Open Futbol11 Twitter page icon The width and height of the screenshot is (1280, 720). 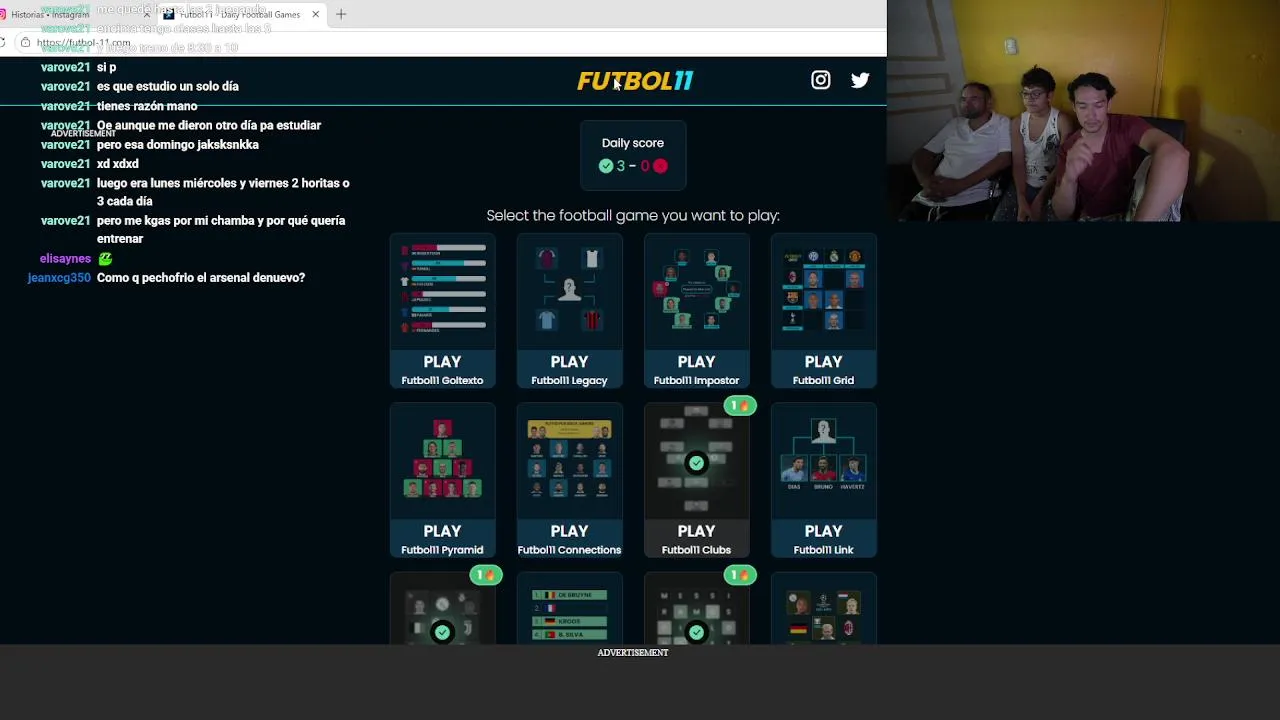860,80
